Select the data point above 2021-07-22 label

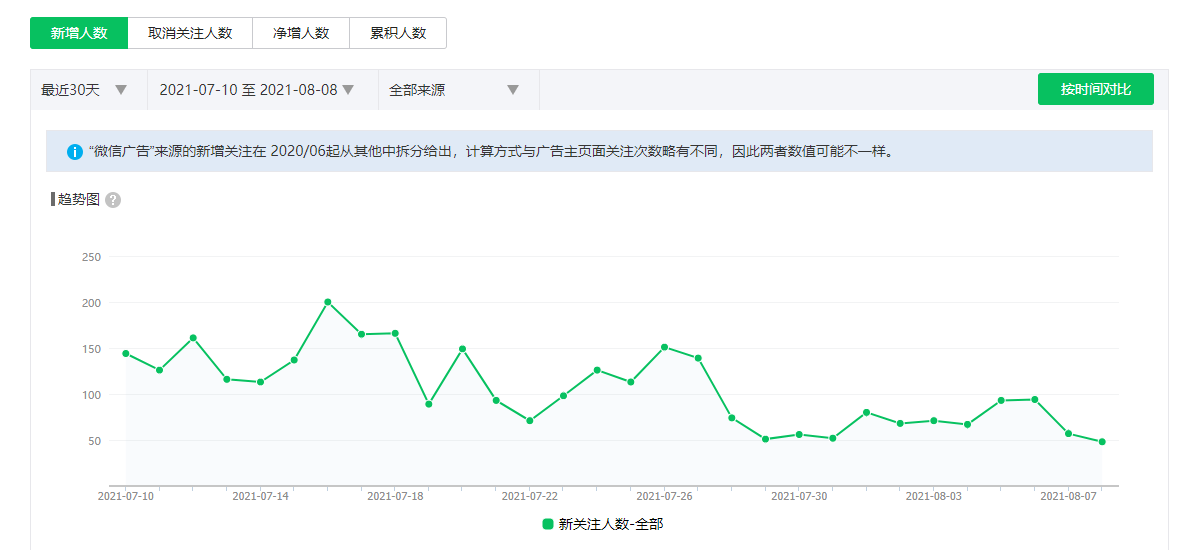[530, 421]
